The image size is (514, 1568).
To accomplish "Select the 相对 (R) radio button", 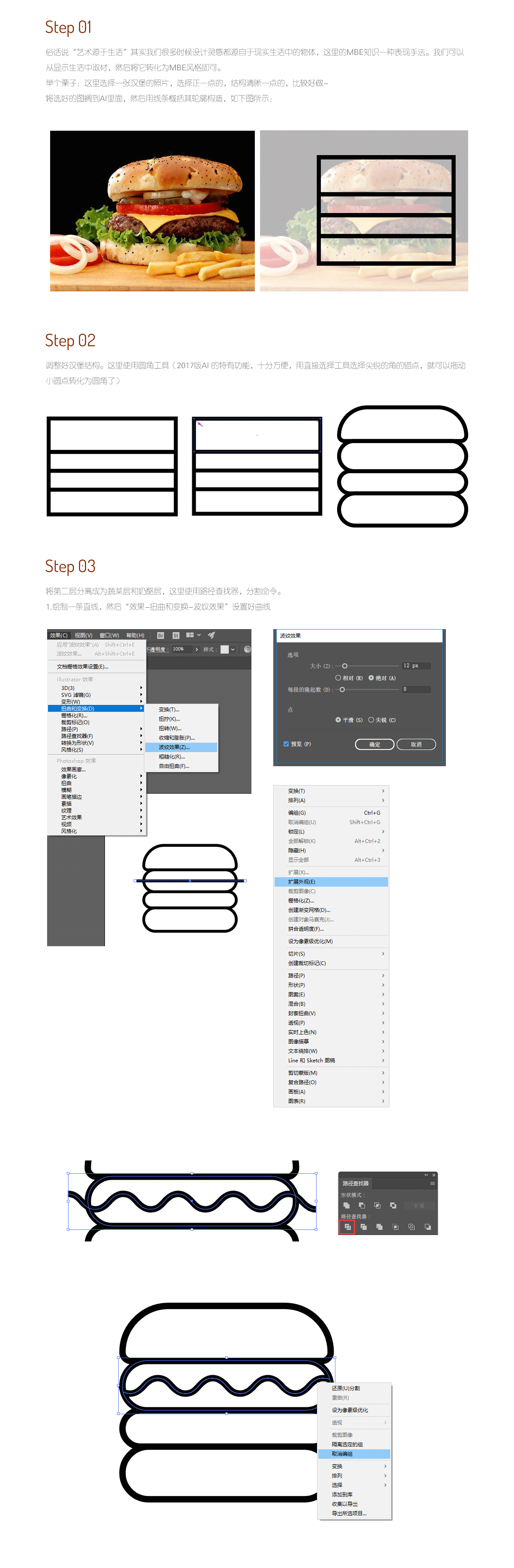I will pyautogui.click(x=338, y=678).
